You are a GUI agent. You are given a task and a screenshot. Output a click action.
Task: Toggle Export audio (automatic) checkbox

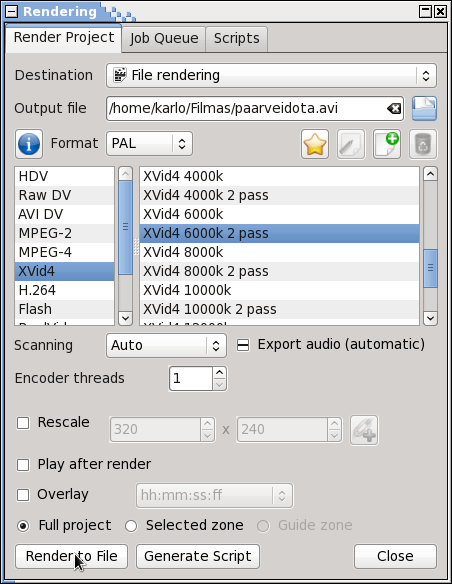pyautogui.click(x=243, y=345)
